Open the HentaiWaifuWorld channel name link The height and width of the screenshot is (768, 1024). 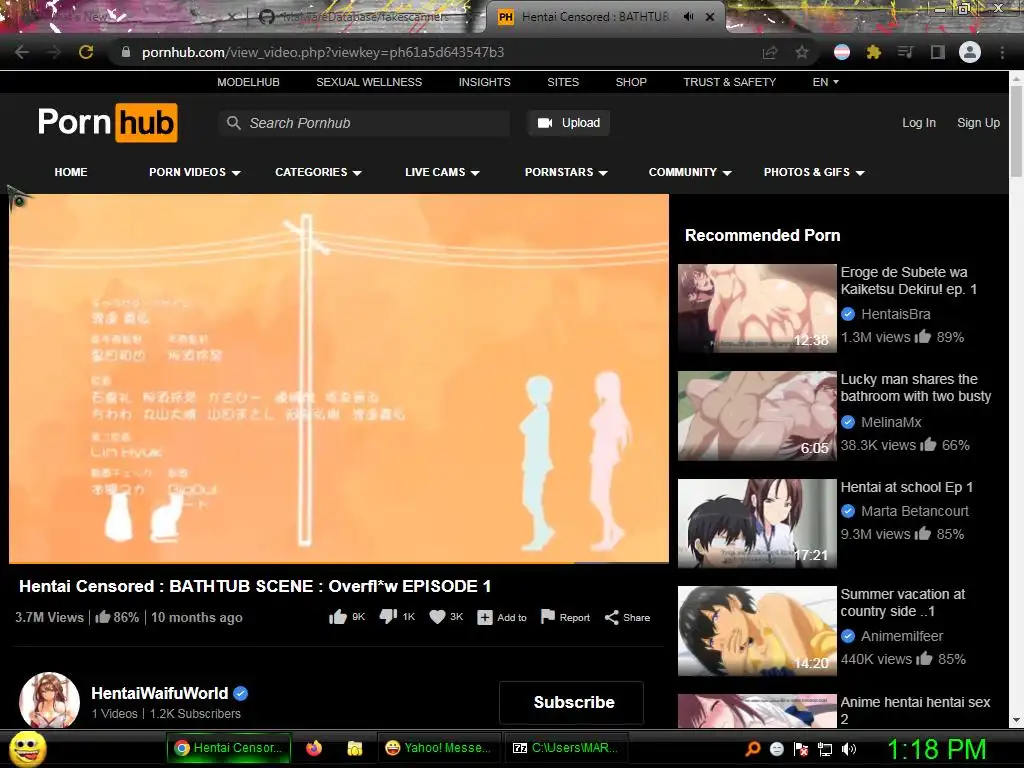[x=159, y=694]
